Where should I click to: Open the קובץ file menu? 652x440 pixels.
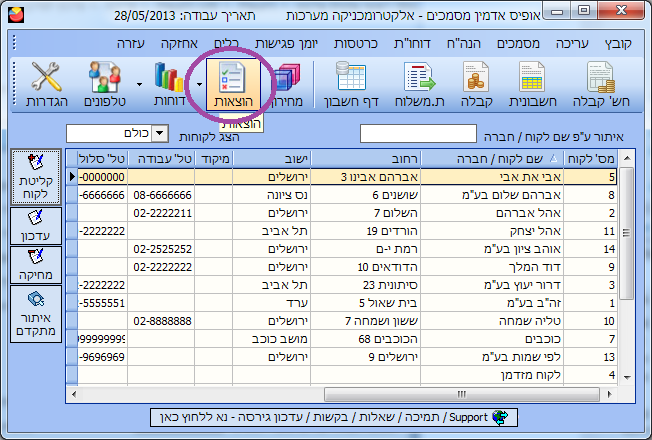coord(618,43)
